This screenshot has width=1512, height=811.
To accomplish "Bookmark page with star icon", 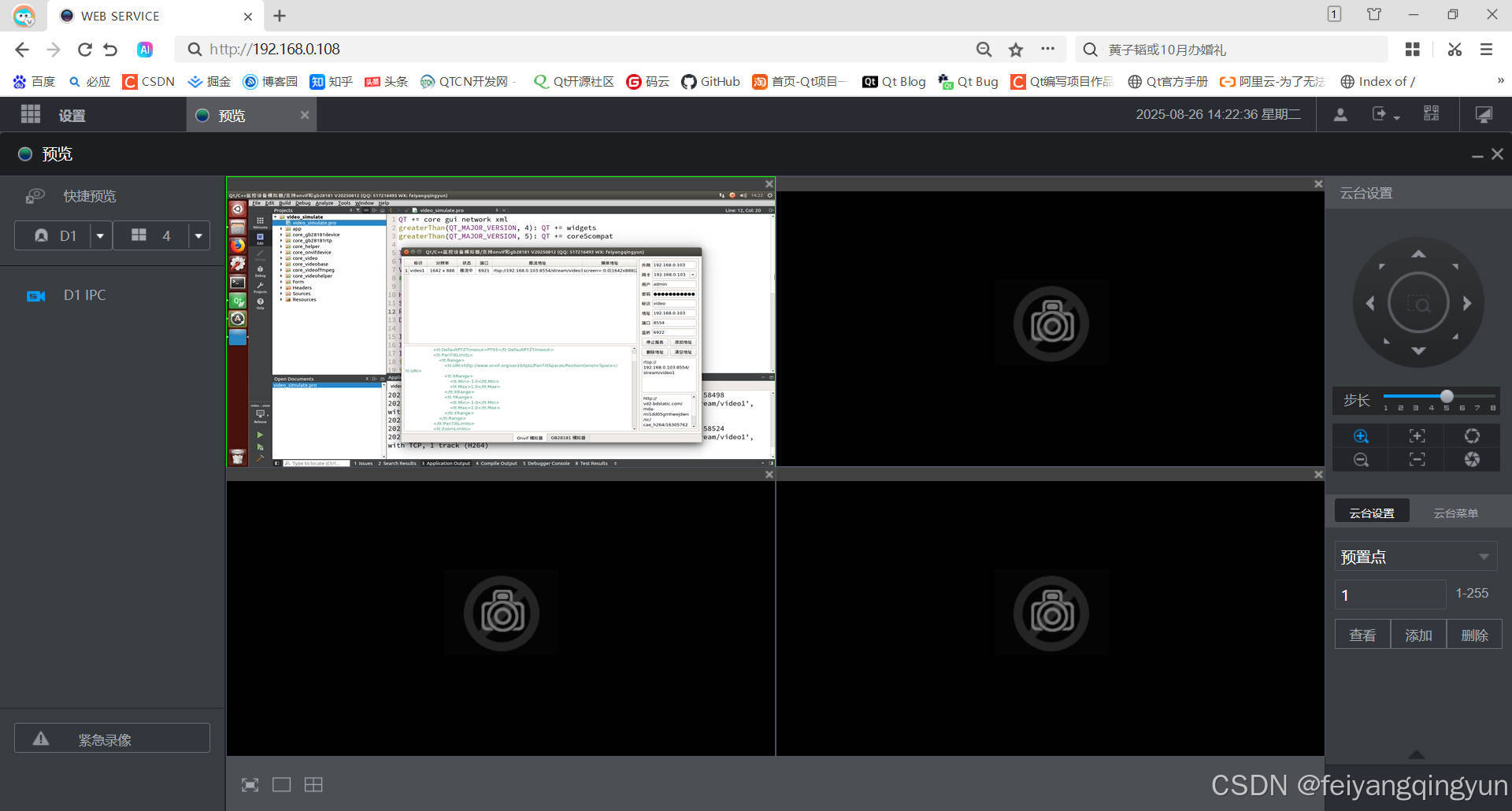I will [x=1016, y=50].
